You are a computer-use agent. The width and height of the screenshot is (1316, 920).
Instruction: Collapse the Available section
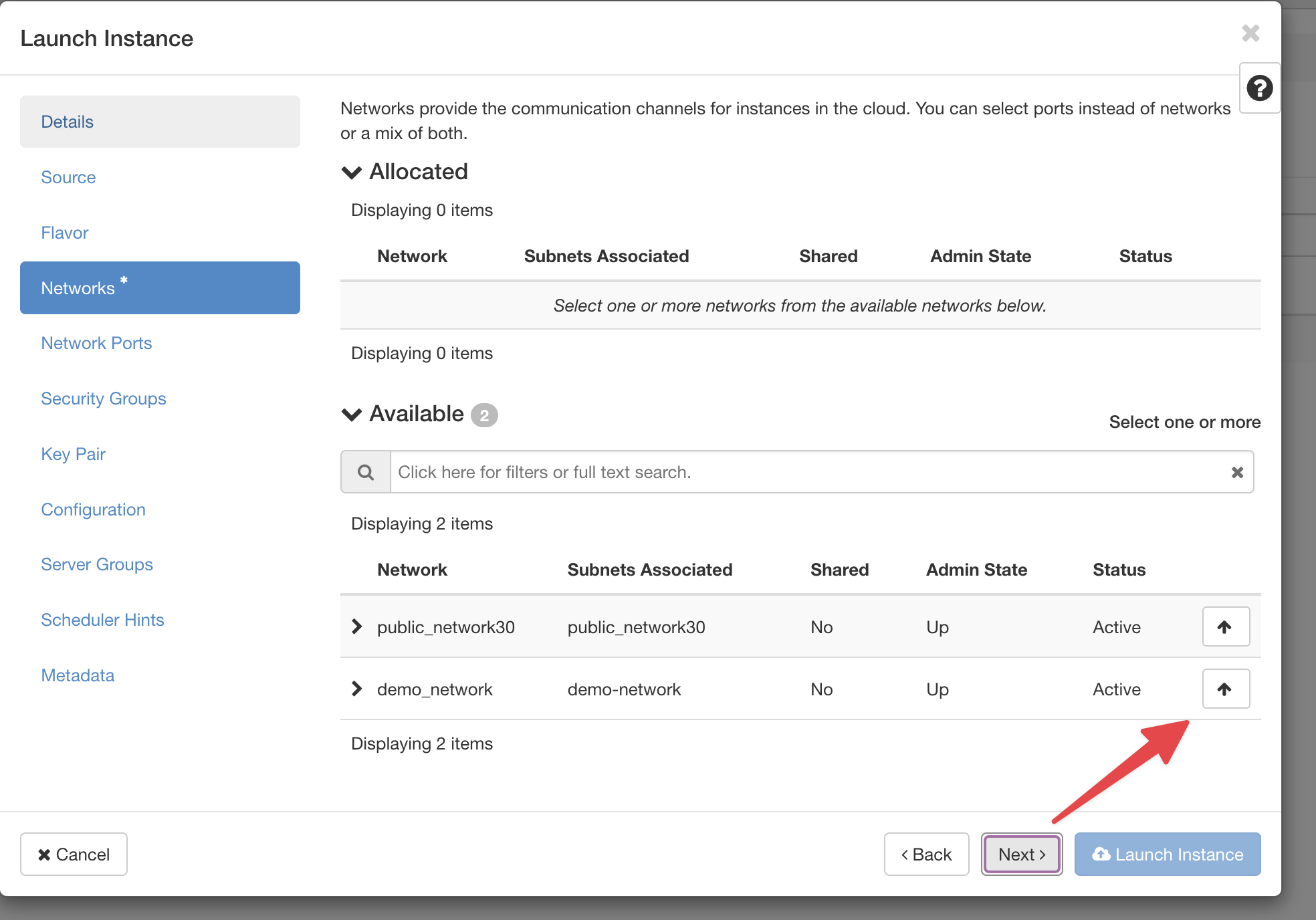point(352,415)
